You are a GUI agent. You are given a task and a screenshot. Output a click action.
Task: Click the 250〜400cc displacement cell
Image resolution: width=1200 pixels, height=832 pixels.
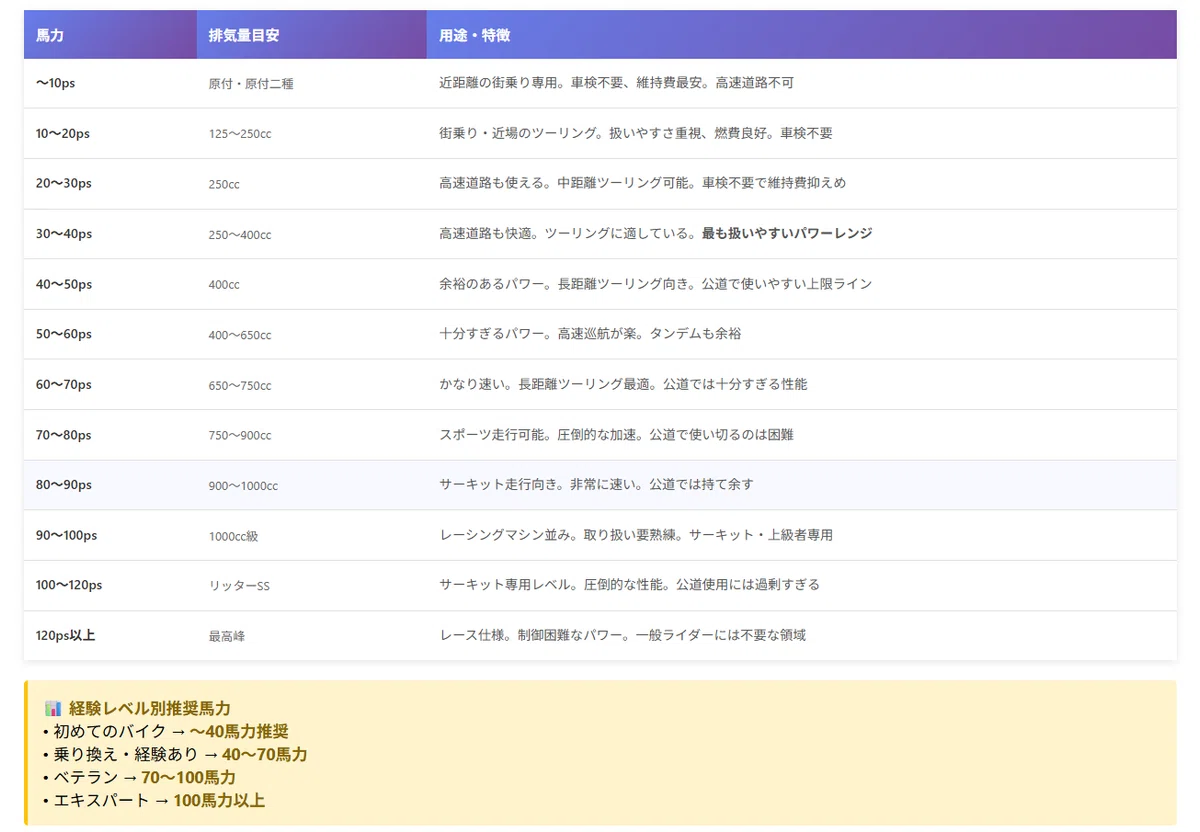pos(312,234)
